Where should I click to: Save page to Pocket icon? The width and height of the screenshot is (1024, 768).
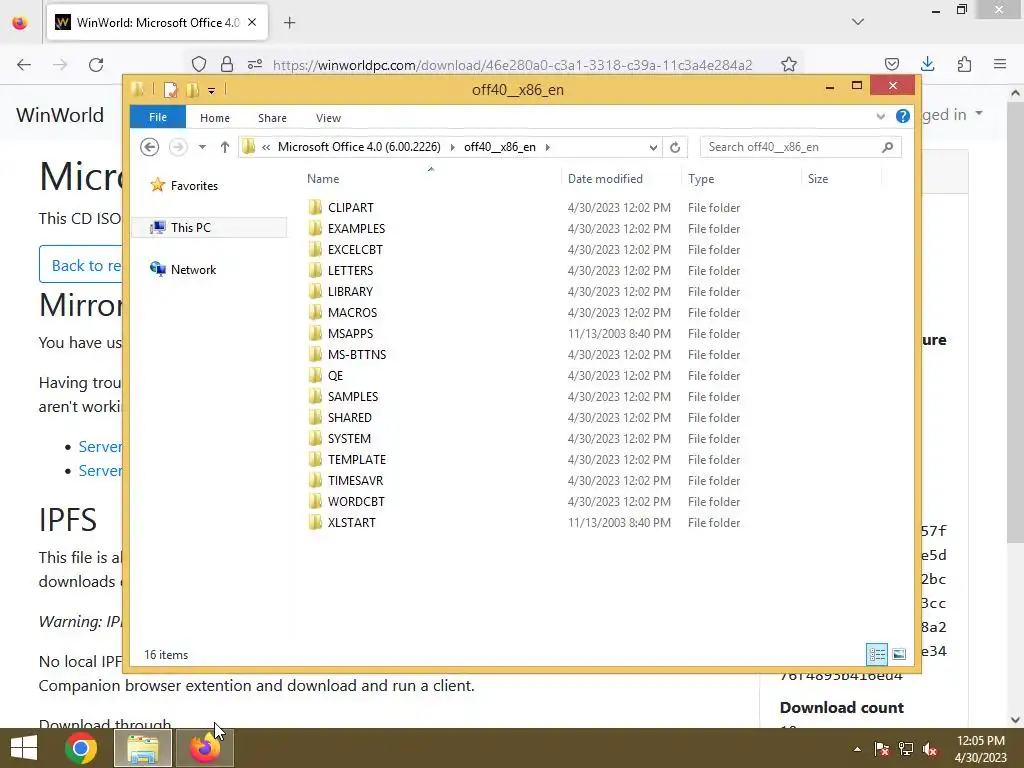point(891,64)
